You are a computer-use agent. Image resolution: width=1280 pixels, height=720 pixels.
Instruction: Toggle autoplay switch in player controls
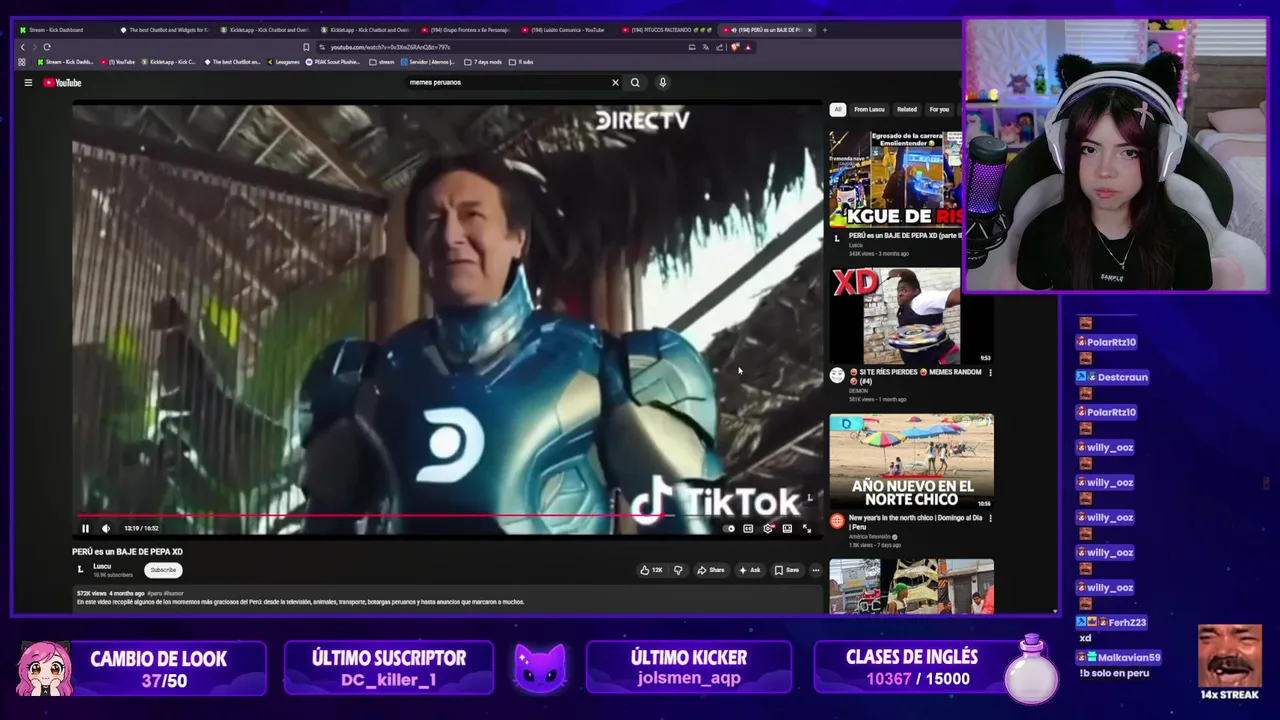click(x=729, y=528)
